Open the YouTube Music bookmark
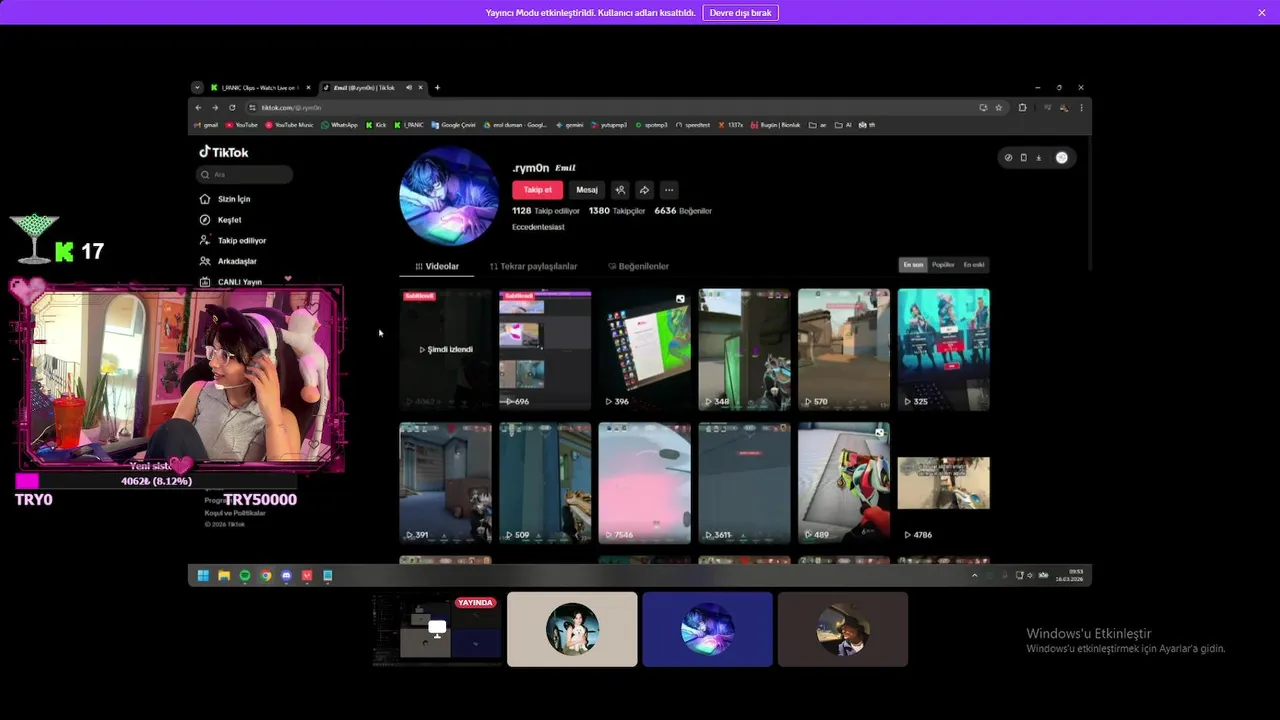 tap(289, 125)
